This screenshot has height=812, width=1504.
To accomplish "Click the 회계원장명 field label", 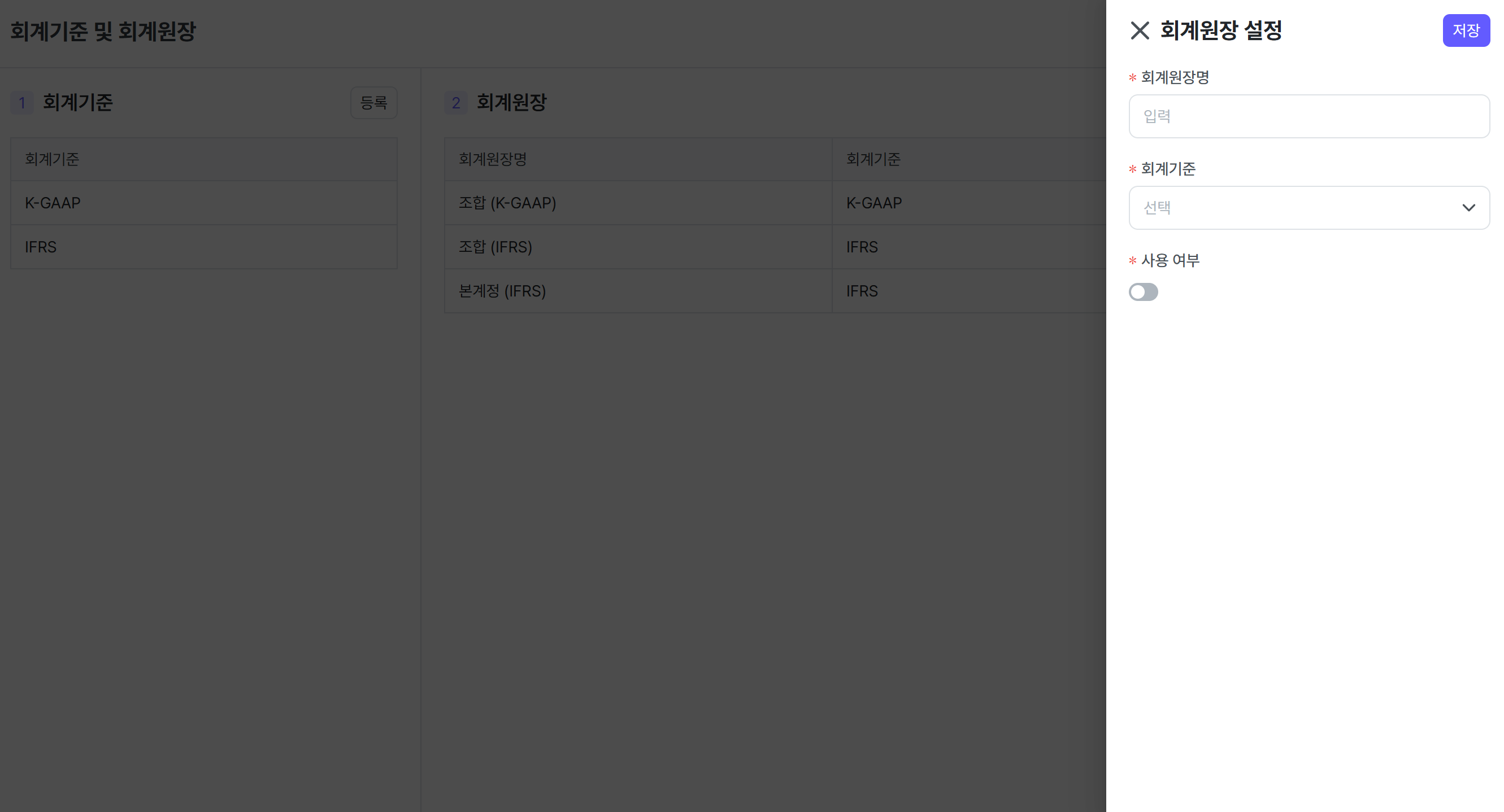I will click(1175, 77).
